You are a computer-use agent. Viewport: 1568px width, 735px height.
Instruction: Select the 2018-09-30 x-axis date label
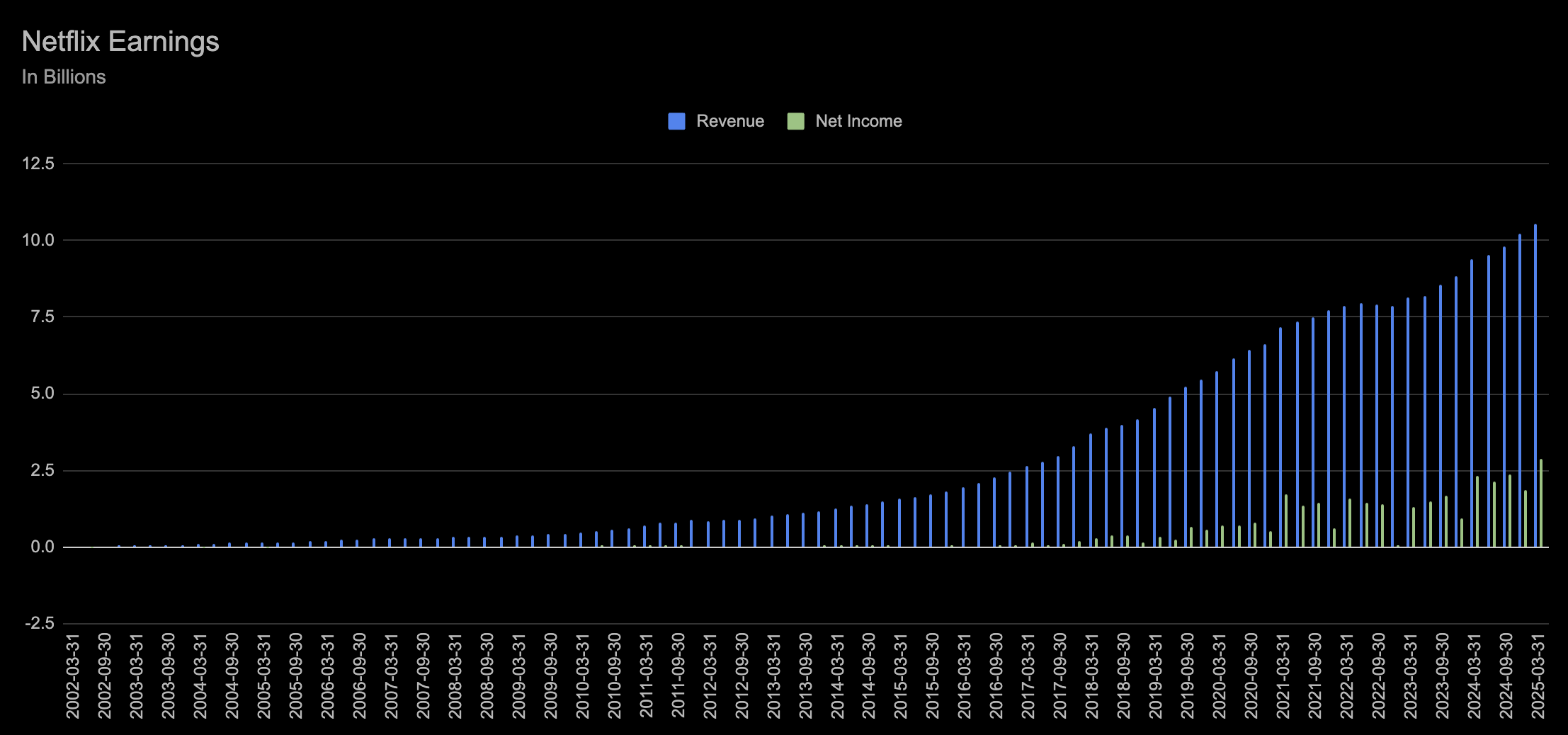(x=1124, y=676)
